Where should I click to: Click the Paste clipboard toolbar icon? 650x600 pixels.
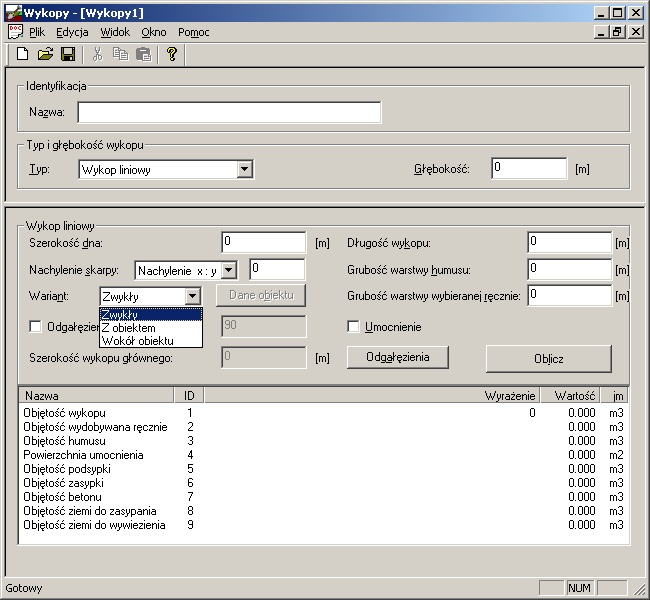coord(143,54)
